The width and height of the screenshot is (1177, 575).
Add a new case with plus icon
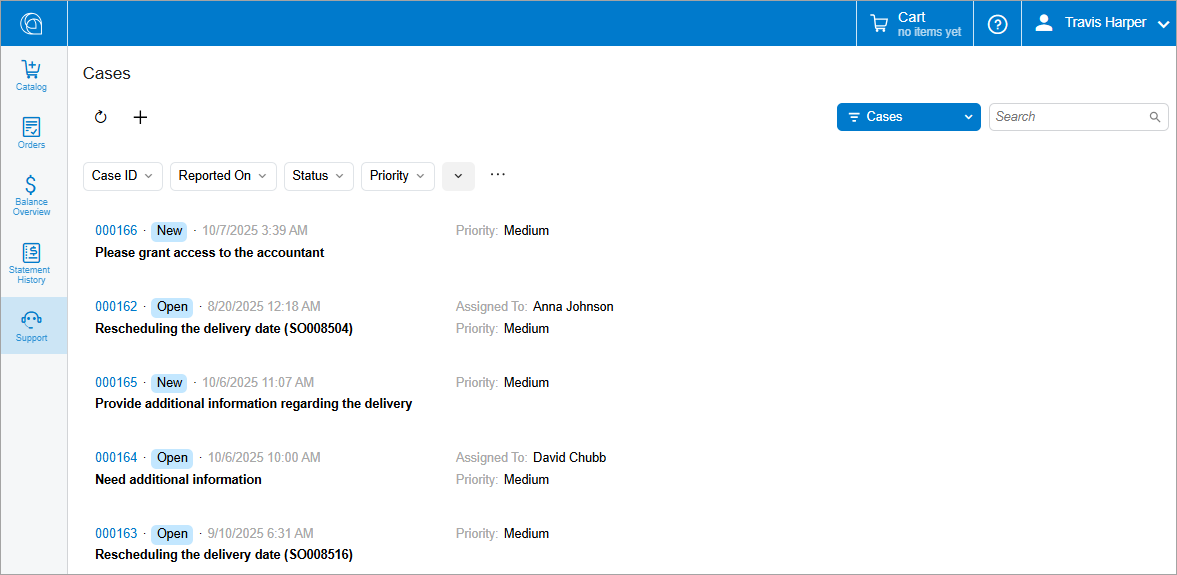tap(140, 117)
